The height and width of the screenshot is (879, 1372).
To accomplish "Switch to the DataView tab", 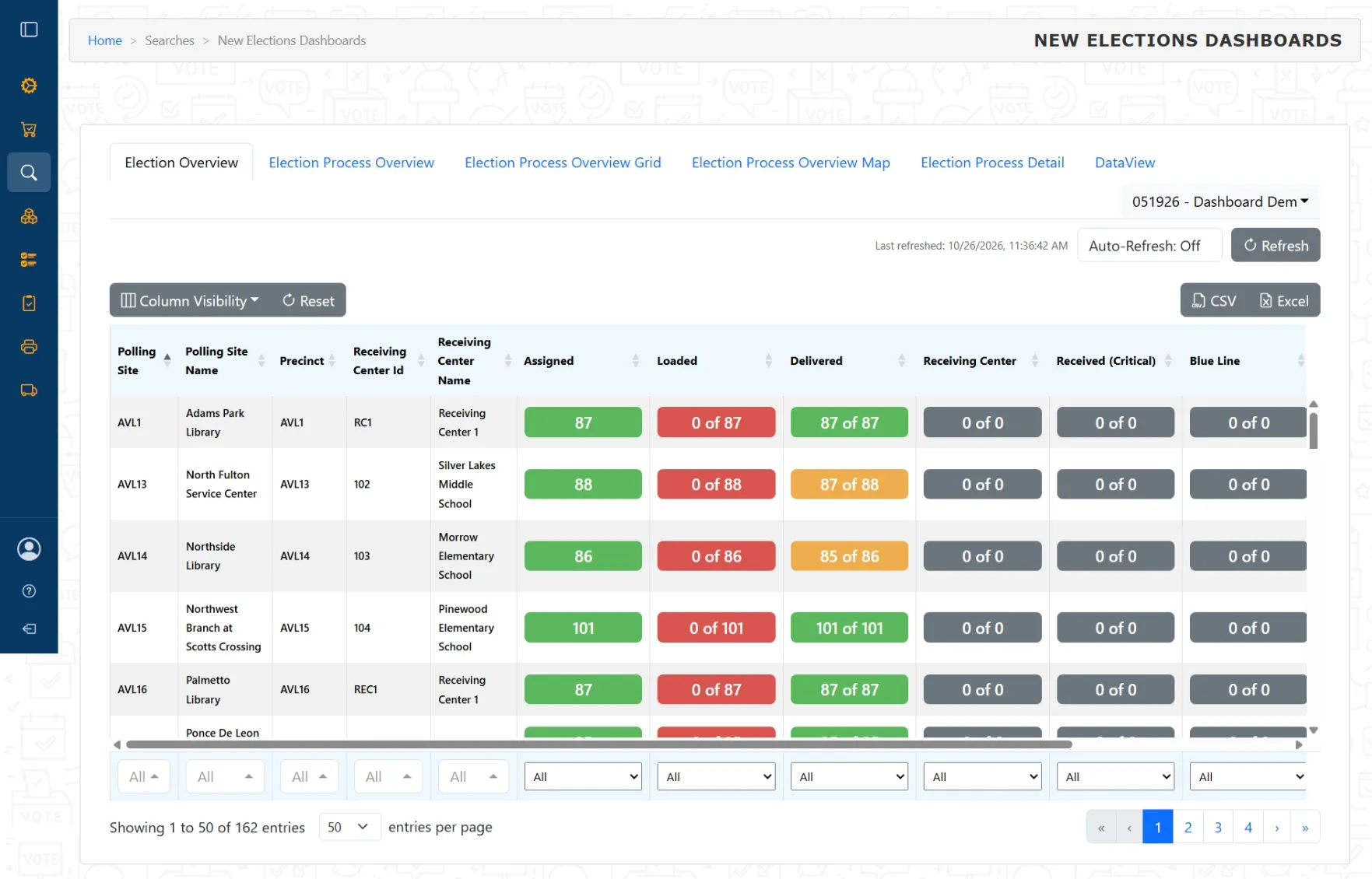I will coord(1125,163).
